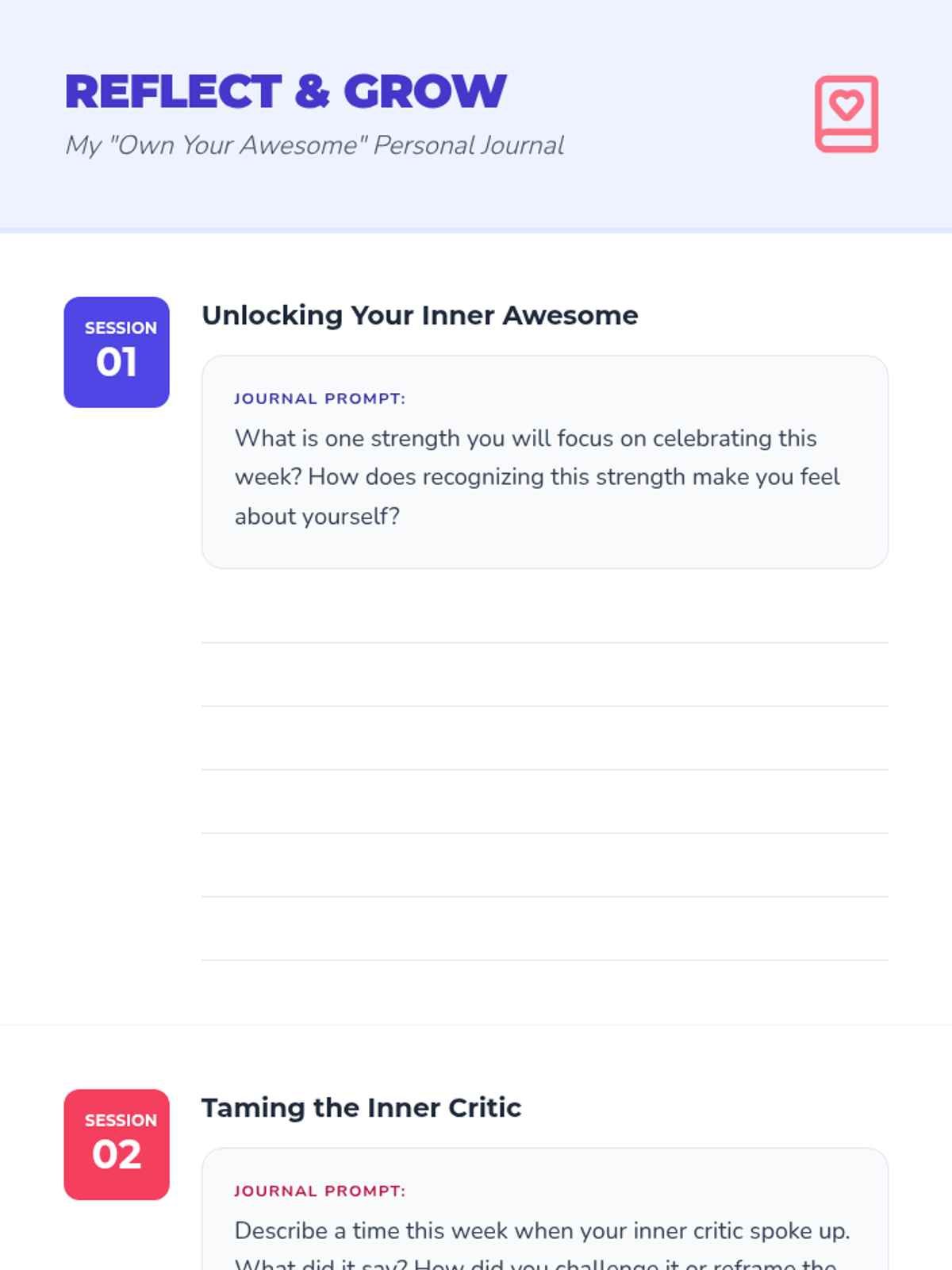Click the "about yourself?" line in the first prompt
This screenshot has height=1270, width=952.
(x=317, y=517)
